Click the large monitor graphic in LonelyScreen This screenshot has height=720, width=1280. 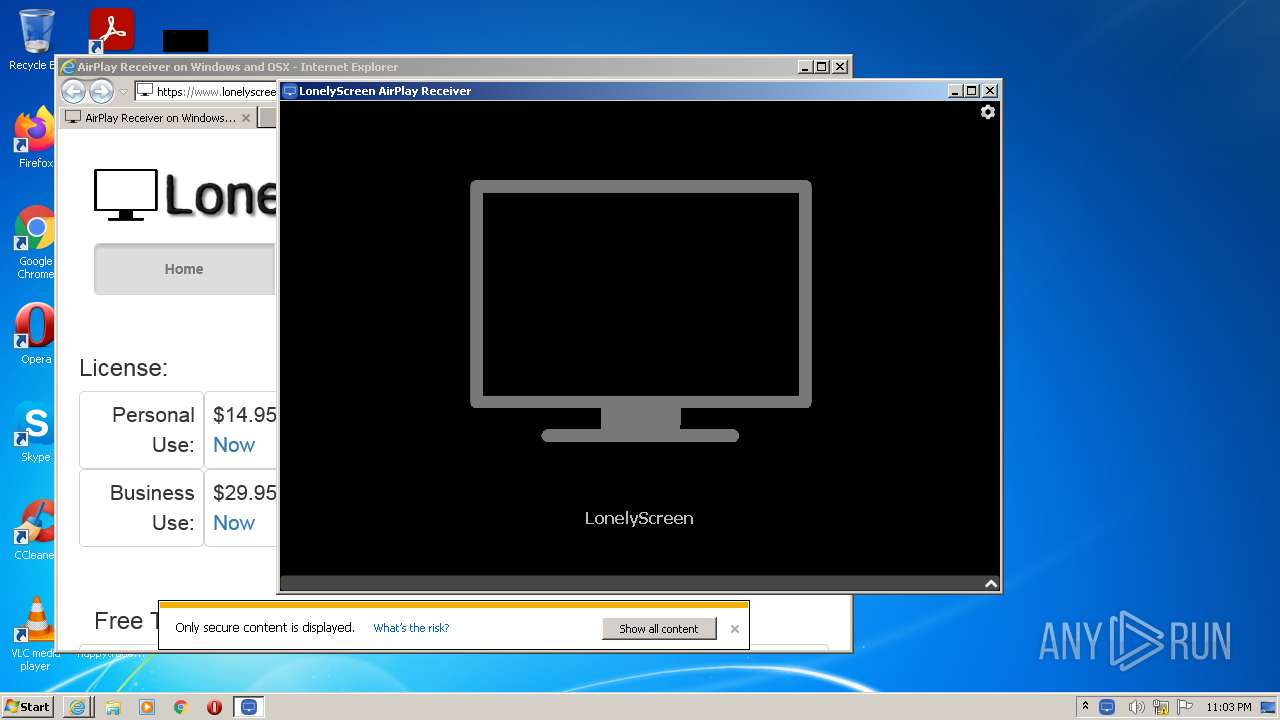pos(640,311)
